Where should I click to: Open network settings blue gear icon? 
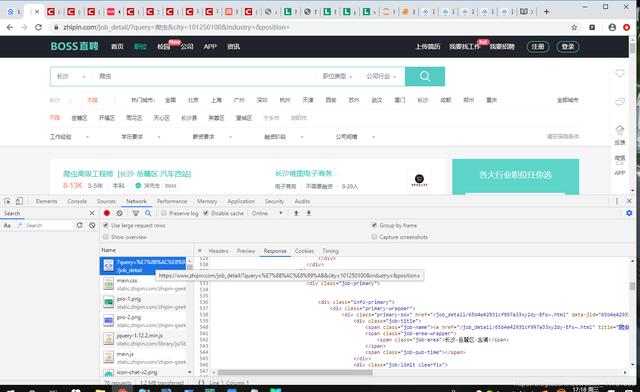[x=629, y=213]
